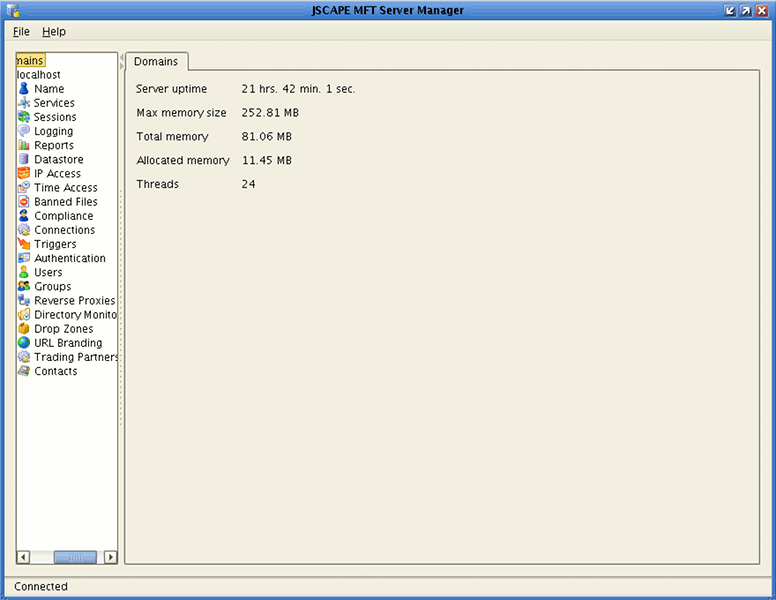Viewport: 776px width, 600px height.
Task: Click the Connections gear icon
Action: tap(24, 230)
